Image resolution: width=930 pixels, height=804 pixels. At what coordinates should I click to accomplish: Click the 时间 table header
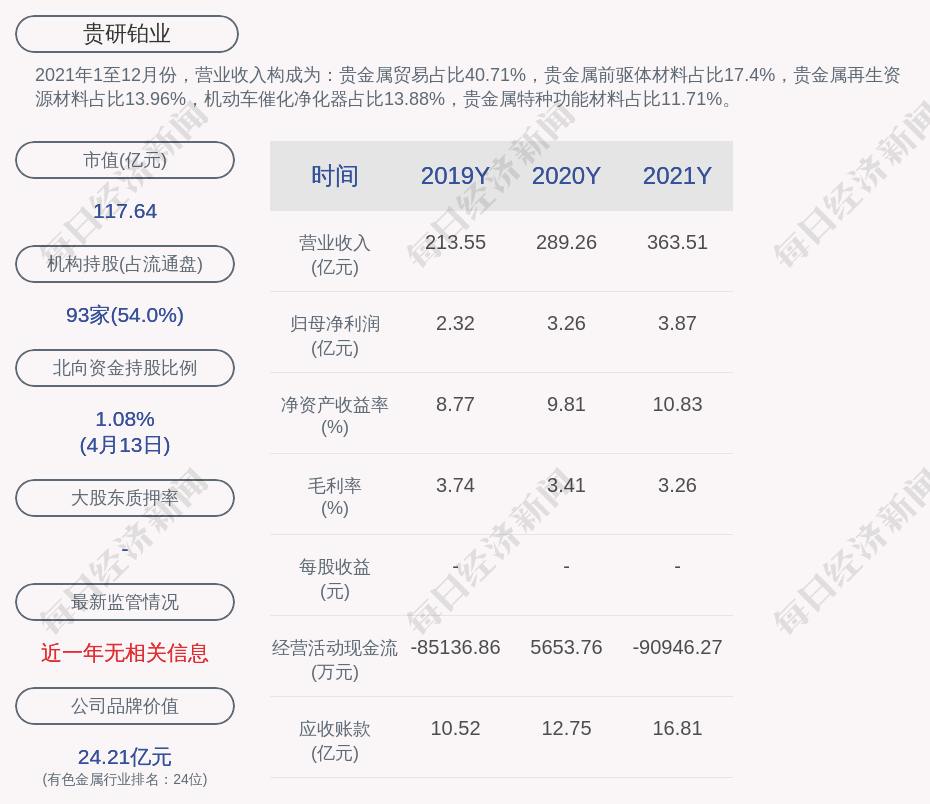[x=335, y=176]
